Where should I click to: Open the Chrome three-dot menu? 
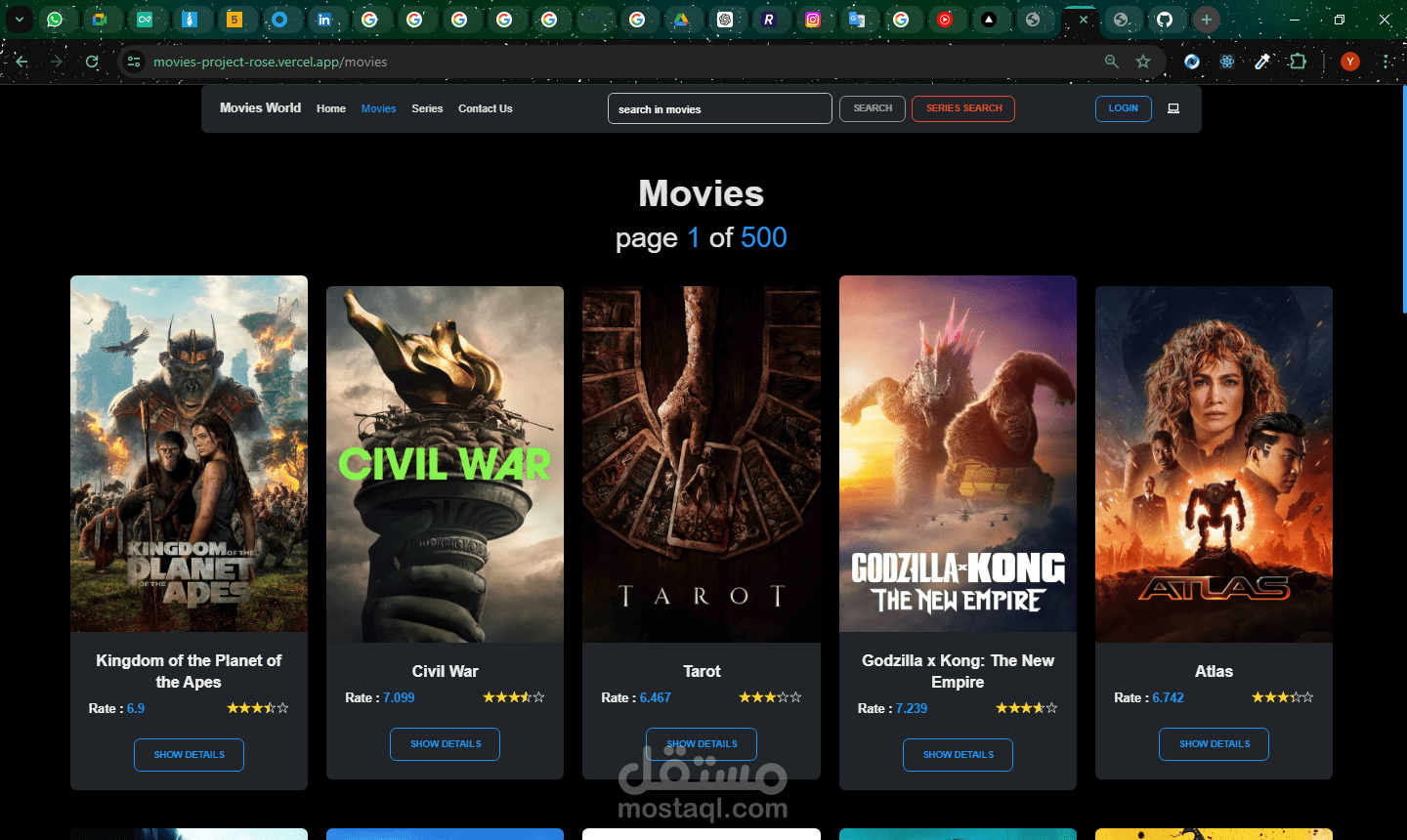1386,62
